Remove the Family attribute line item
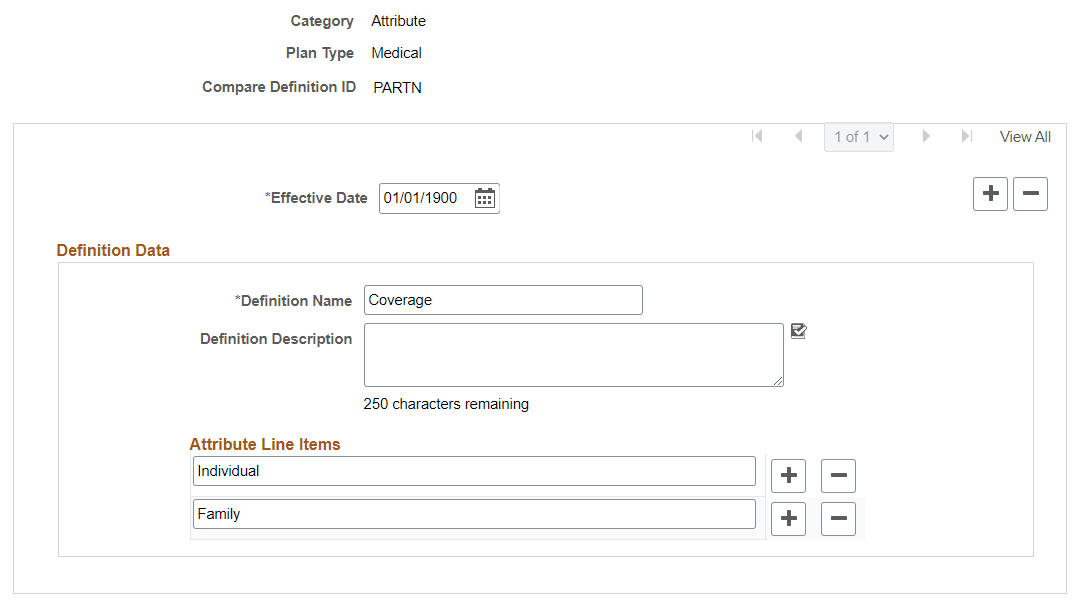This screenshot has height=608, width=1080. pyautogui.click(x=838, y=518)
